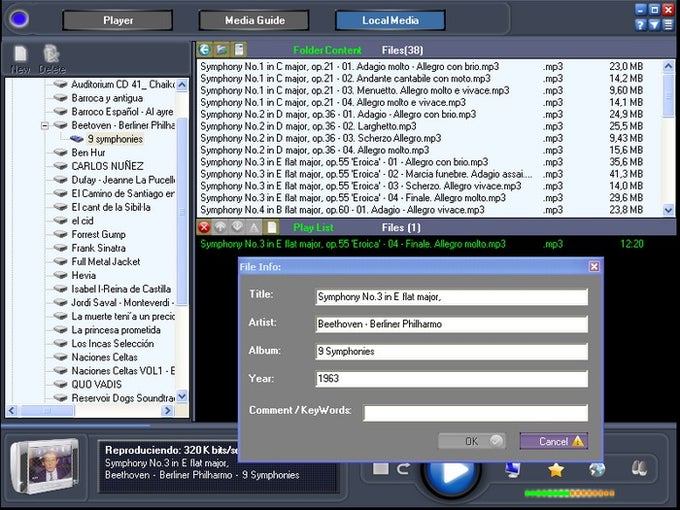Click the move up arrow in Play List toolbar
This screenshot has height=510, width=680.
pyautogui.click(x=220, y=227)
